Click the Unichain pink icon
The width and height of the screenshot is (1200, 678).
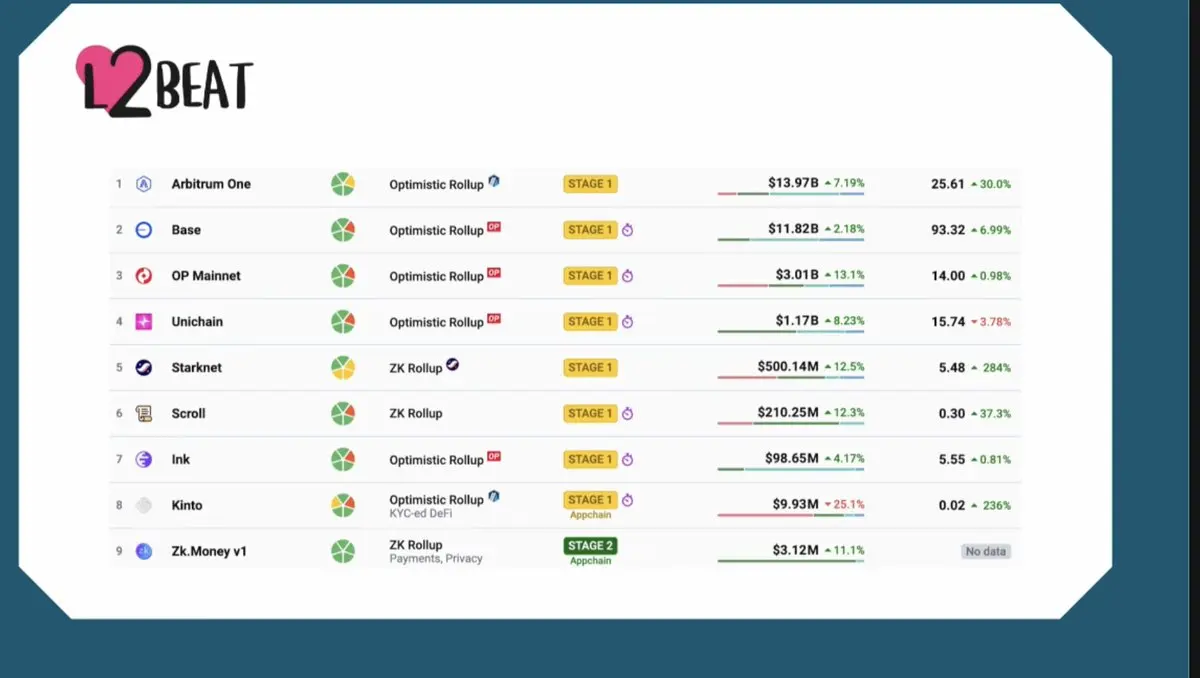tap(144, 322)
